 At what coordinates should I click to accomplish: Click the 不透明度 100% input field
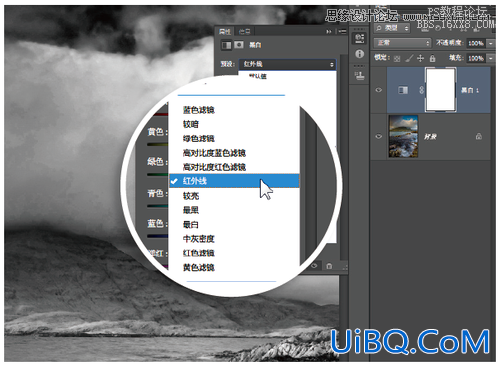[476, 43]
